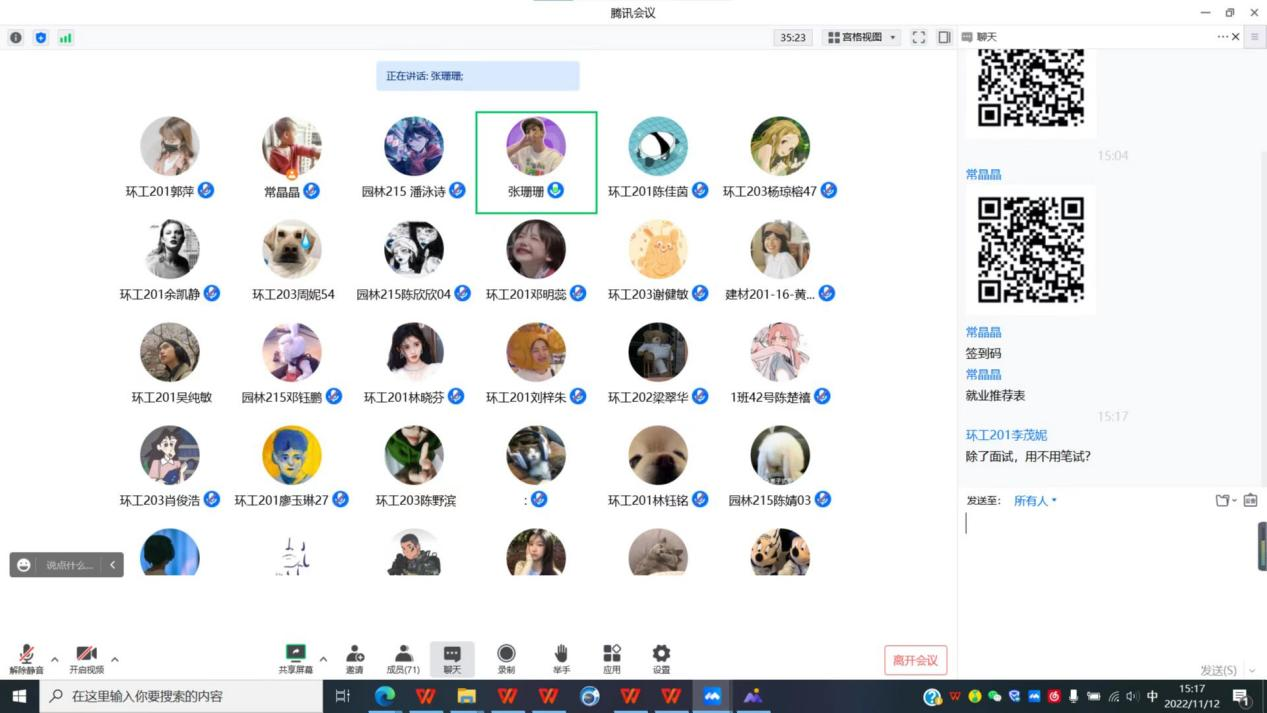Open the chat panel three-dots menu

coord(1222,37)
